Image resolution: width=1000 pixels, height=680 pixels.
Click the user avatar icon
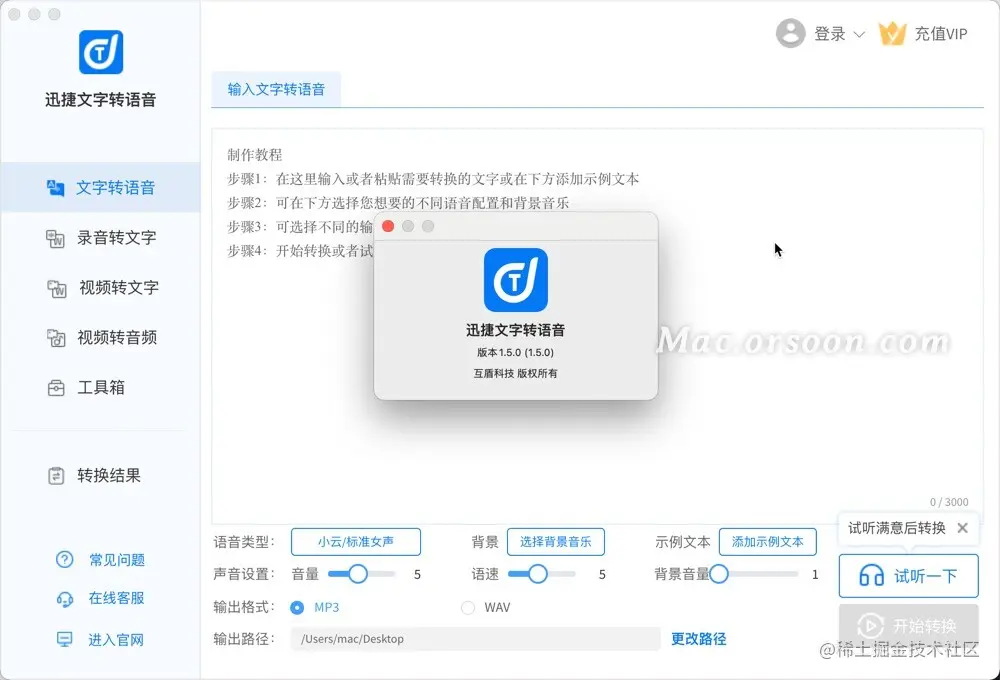click(x=791, y=33)
